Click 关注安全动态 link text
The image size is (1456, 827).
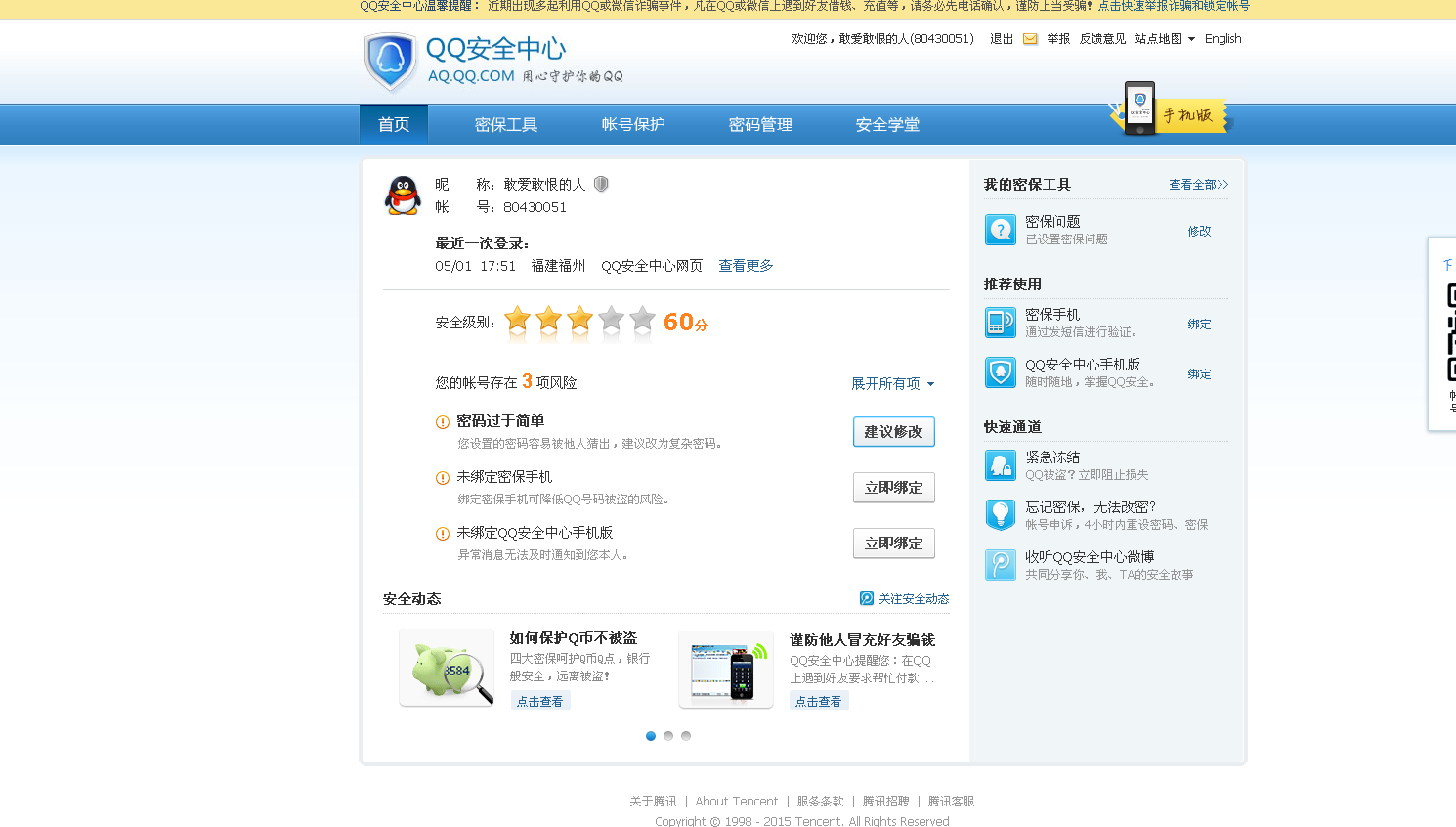pos(914,599)
